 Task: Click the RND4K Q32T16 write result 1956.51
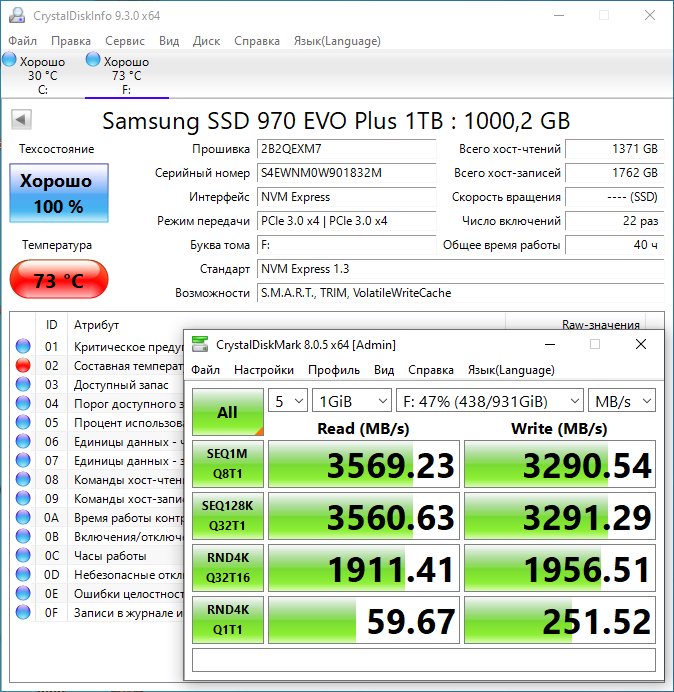coord(560,568)
